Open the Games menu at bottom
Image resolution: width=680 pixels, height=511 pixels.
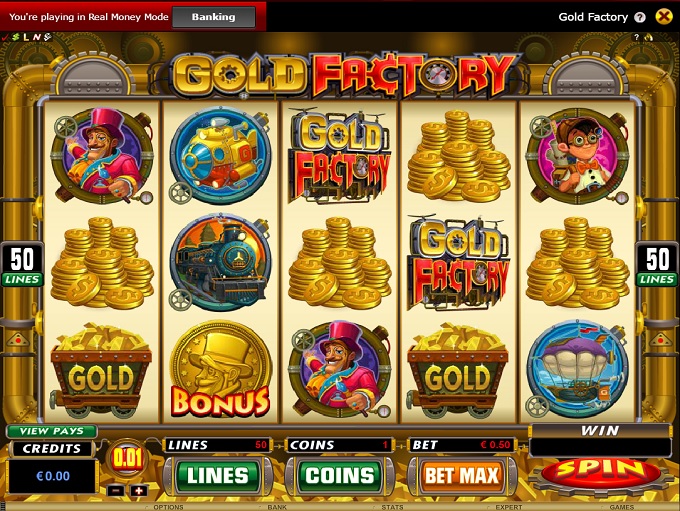point(621,507)
